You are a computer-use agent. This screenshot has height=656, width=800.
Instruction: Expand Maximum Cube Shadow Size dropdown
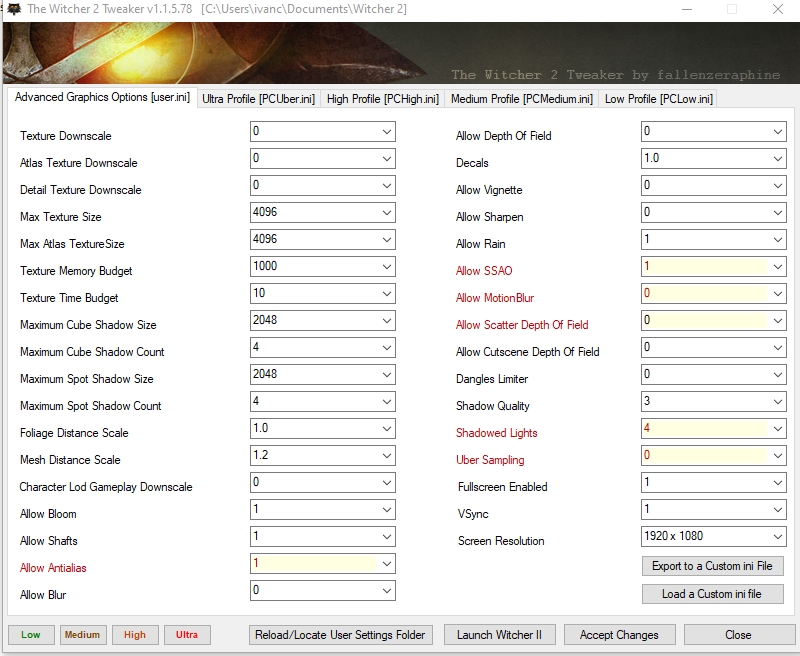pyautogui.click(x=322, y=321)
